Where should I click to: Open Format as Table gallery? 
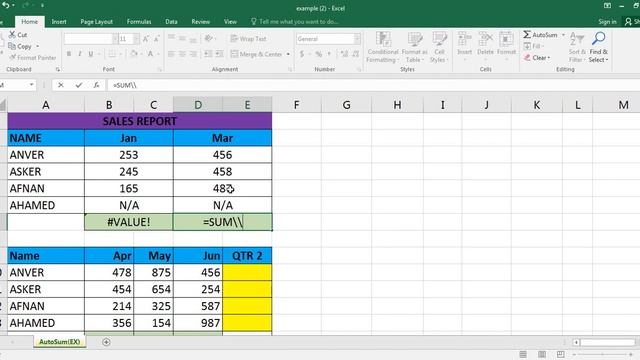415,47
